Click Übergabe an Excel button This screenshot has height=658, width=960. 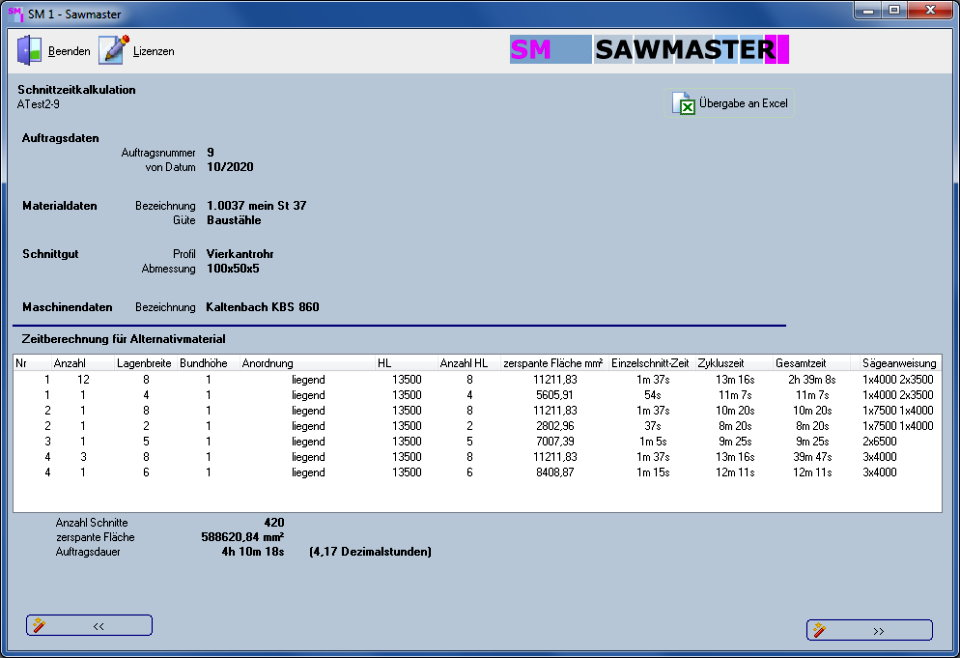pos(730,103)
